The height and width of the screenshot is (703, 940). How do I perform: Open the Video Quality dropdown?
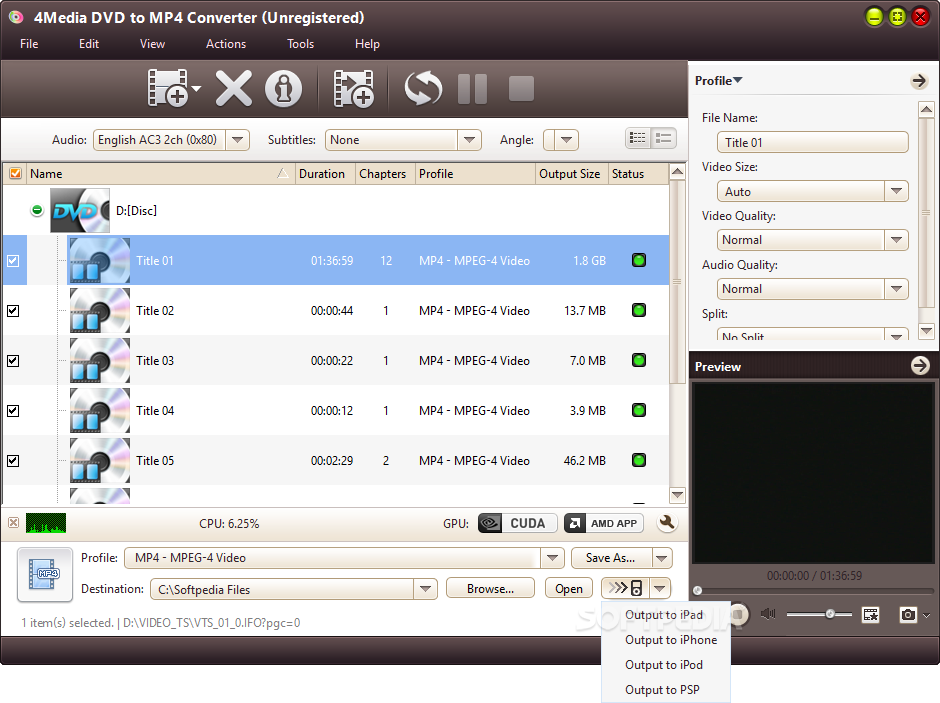[896, 240]
